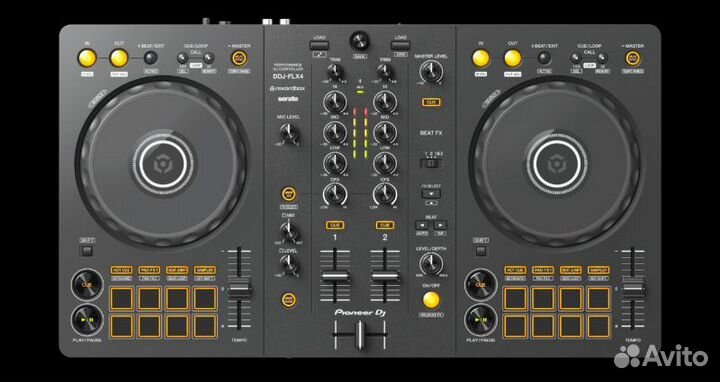
Task: Click the headphones MIX knob
Action: click(289, 231)
